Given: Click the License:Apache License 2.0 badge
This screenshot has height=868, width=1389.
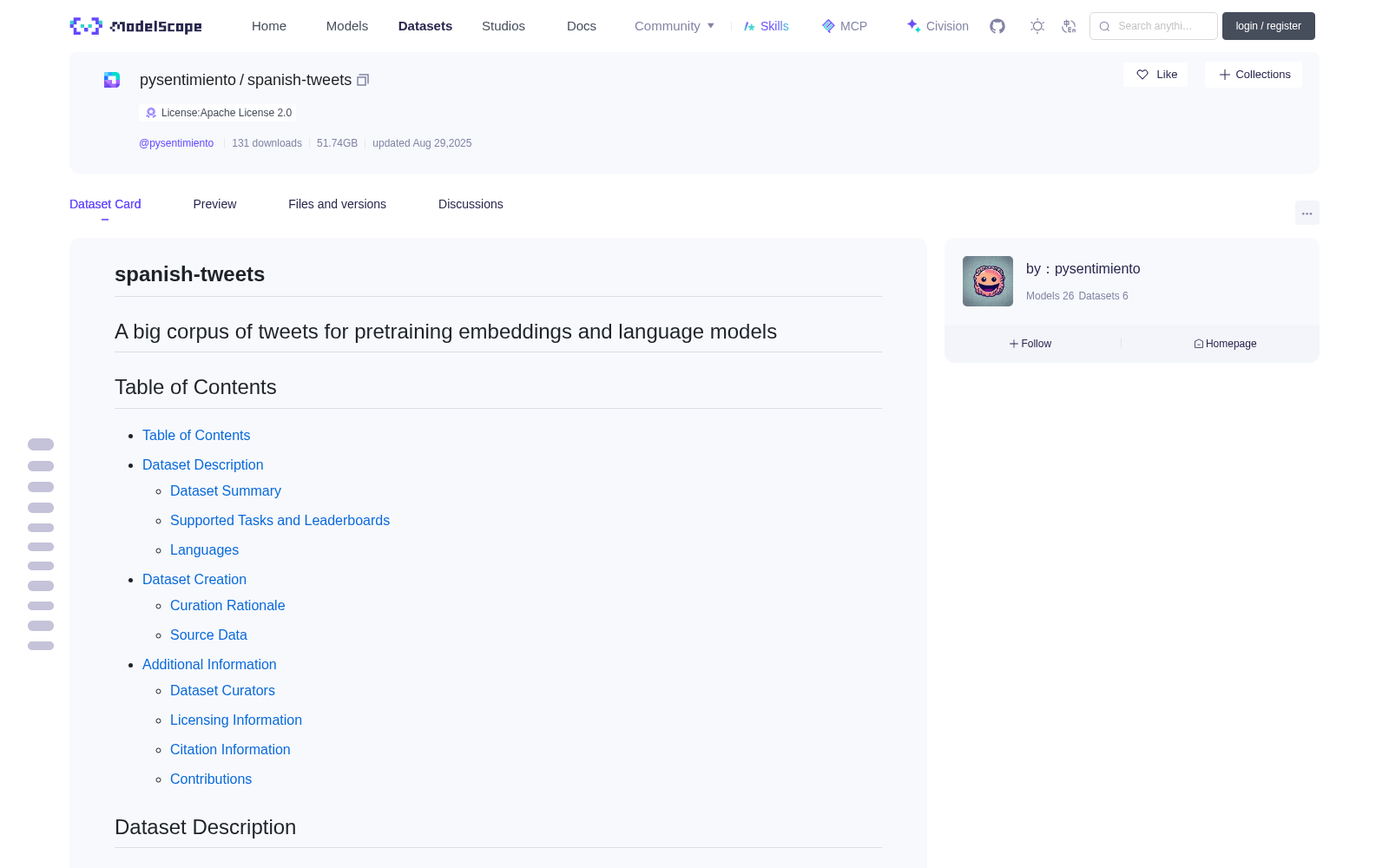Looking at the screenshot, I should pos(218,113).
